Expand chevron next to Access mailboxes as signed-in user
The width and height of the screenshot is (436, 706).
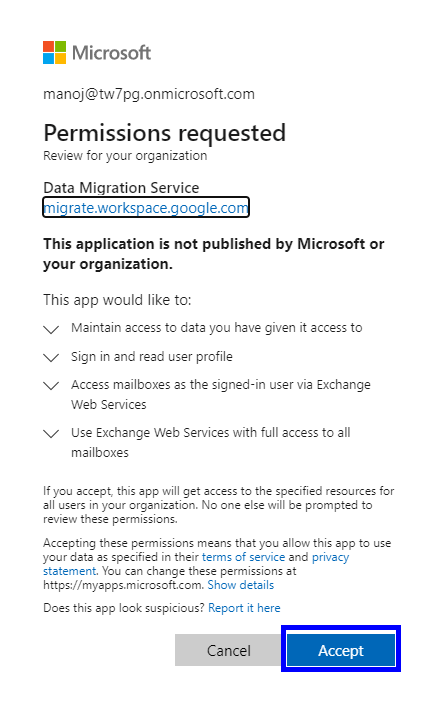(x=51, y=386)
